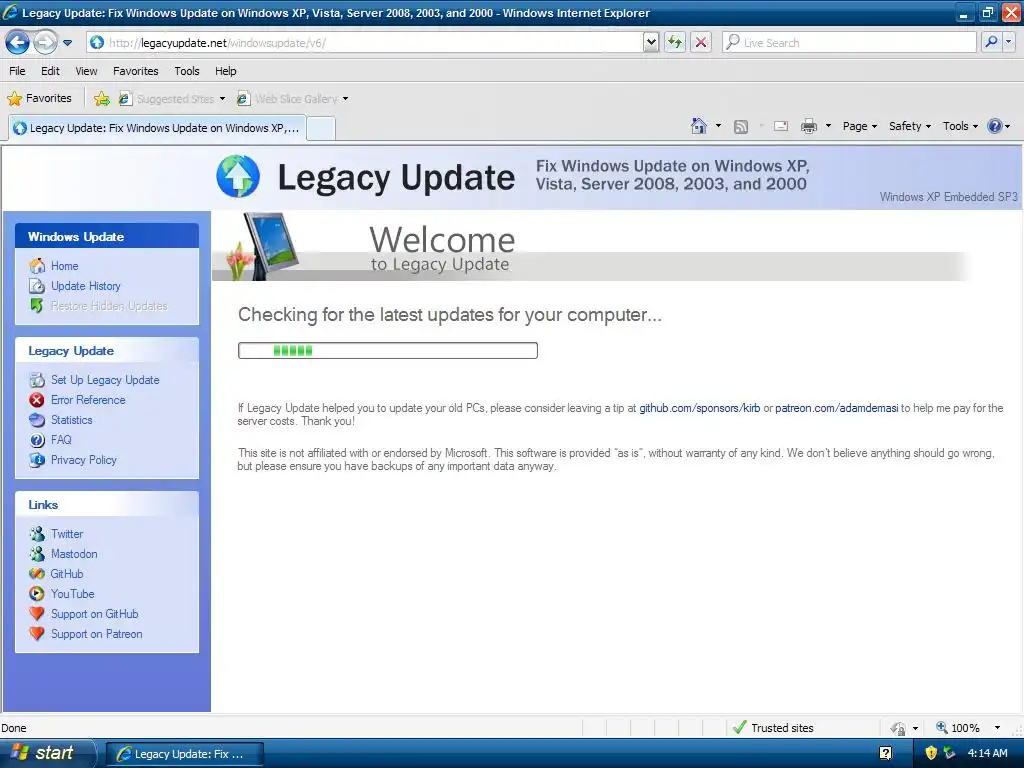The image size is (1024, 768).
Task: Open github.com/sponsors/kirb link
Action: pyautogui.click(x=699, y=408)
